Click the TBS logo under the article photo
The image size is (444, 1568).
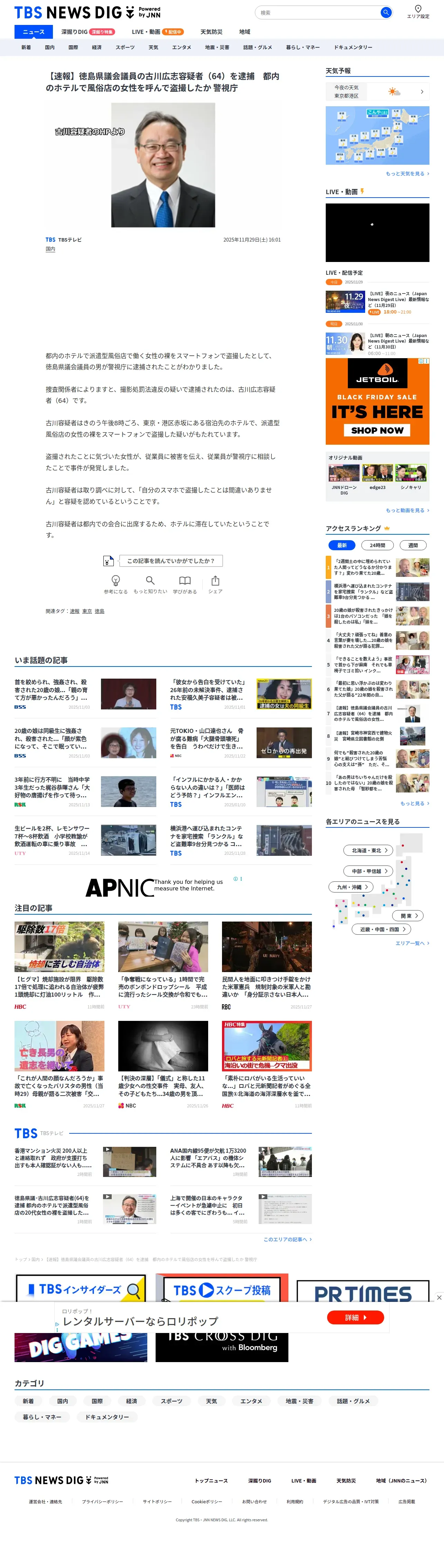tap(50, 240)
